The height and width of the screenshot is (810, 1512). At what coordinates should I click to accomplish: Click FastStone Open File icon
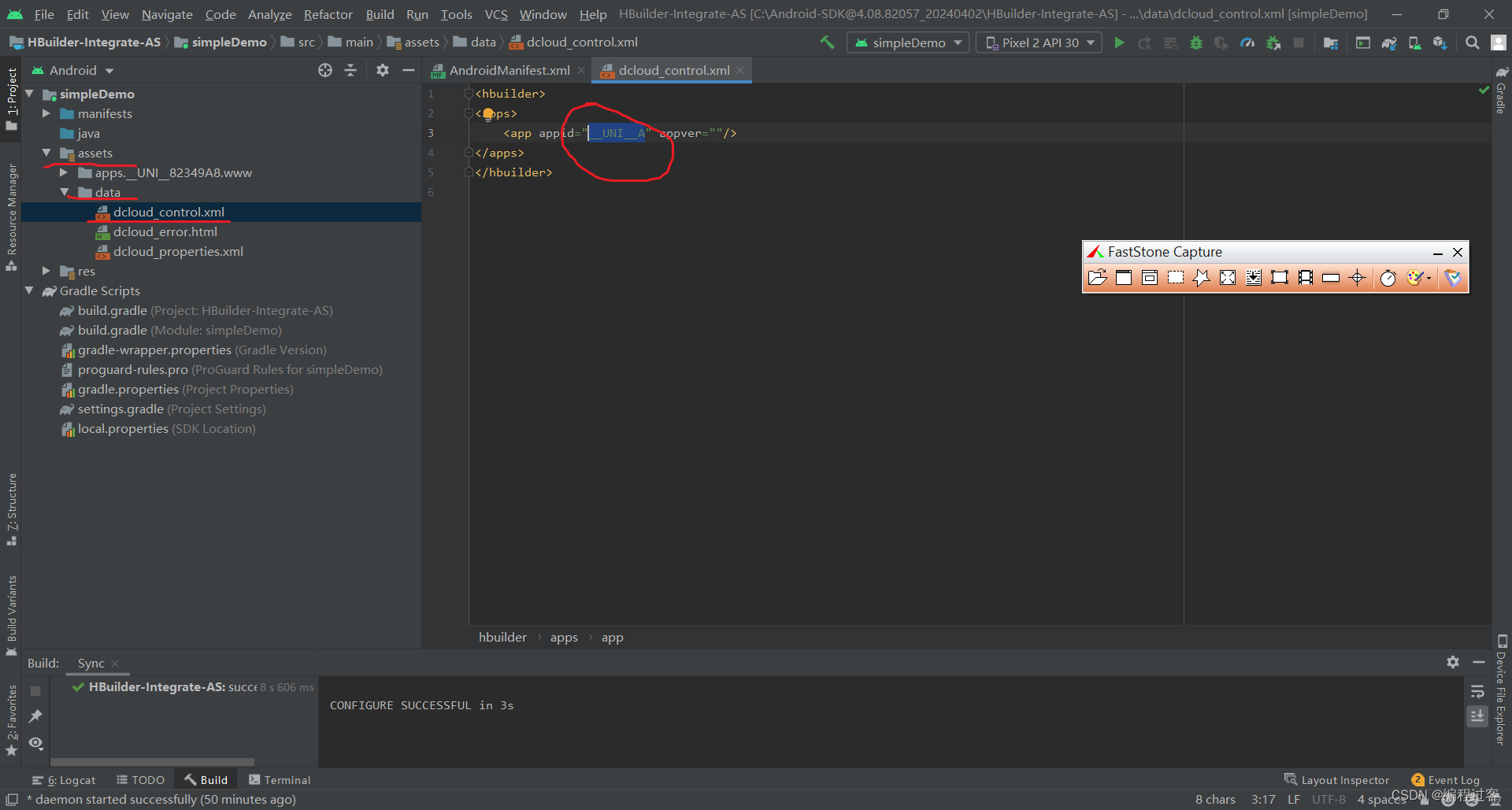[x=1097, y=277]
